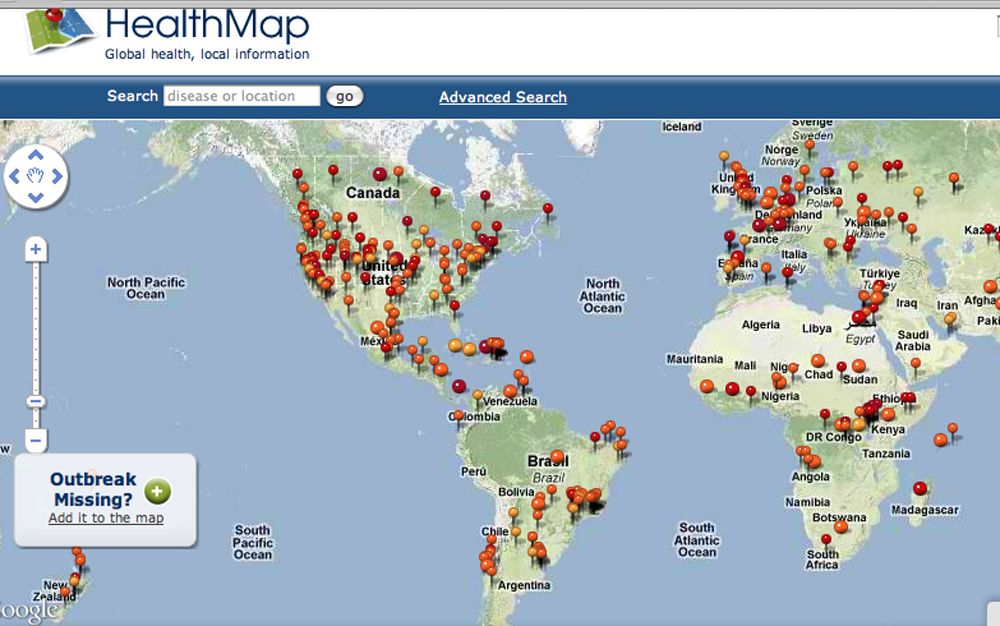Zoom out with the minus button

pyautogui.click(x=36, y=440)
